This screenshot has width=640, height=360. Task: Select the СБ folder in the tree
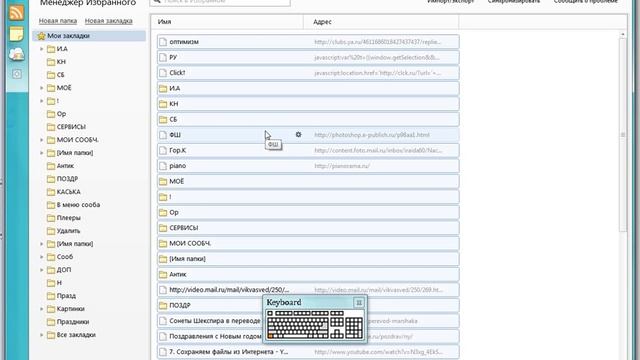[60, 75]
